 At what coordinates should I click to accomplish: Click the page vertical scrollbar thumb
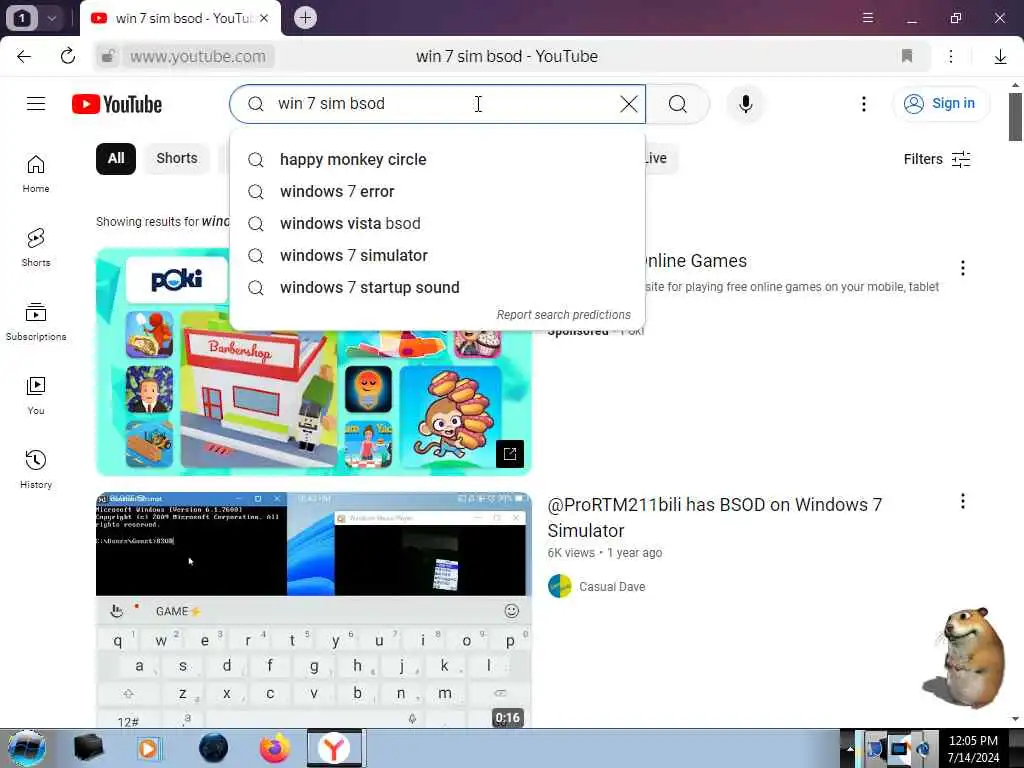[x=1015, y=117]
